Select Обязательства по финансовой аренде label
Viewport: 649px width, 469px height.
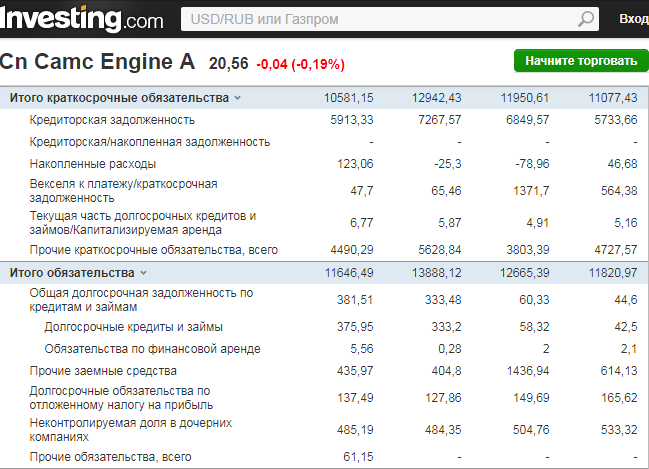click(153, 349)
